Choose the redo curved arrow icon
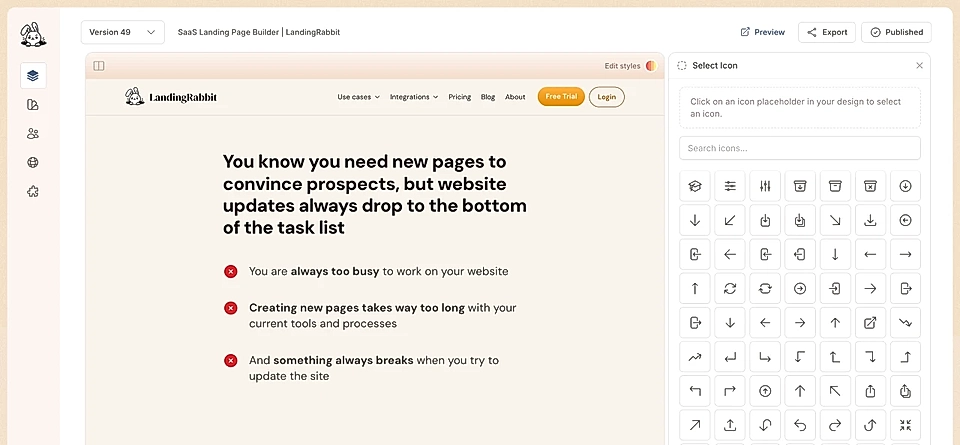The image size is (960, 445). pyautogui.click(x=835, y=425)
